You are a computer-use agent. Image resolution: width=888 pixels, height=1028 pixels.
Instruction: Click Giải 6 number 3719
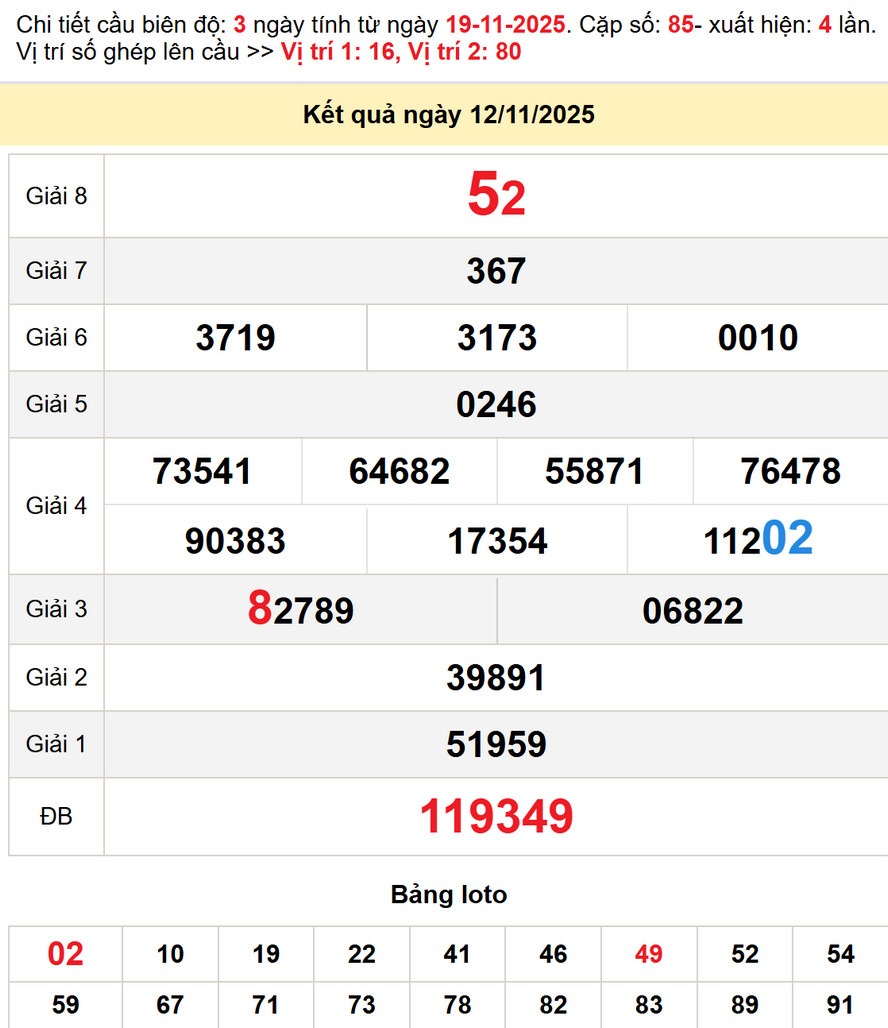[x=236, y=338]
